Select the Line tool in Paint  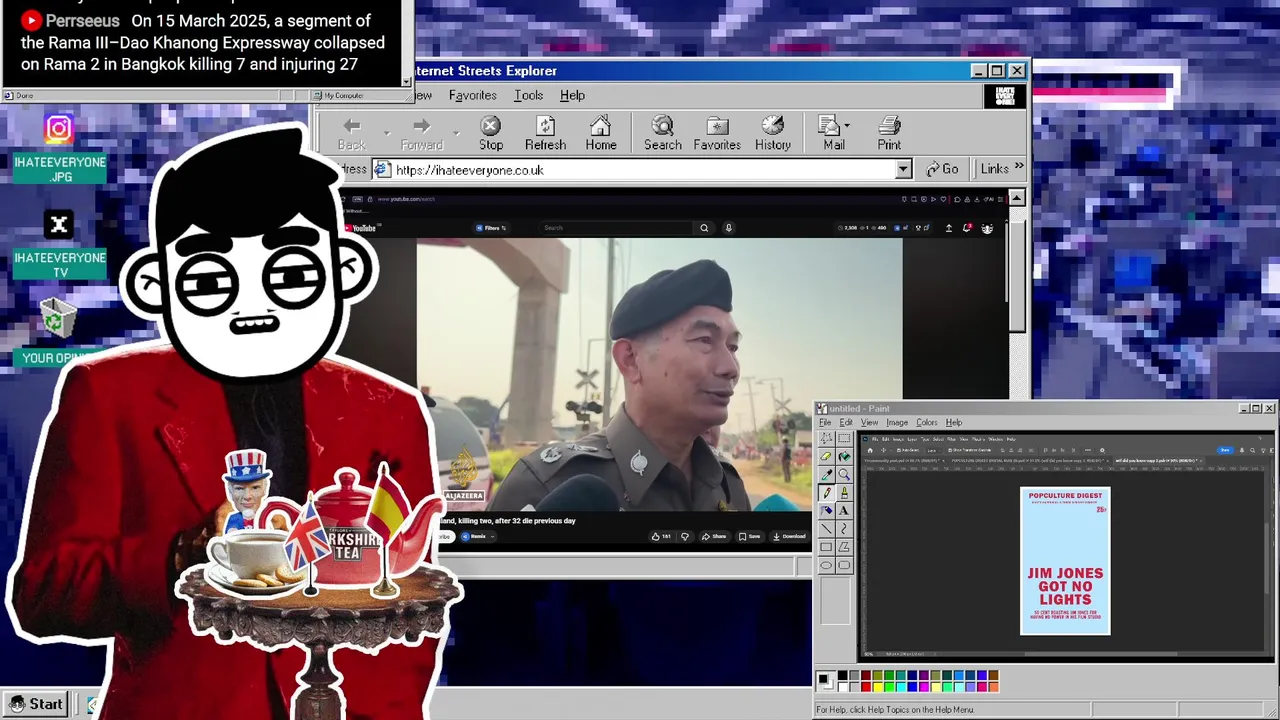tap(825, 528)
